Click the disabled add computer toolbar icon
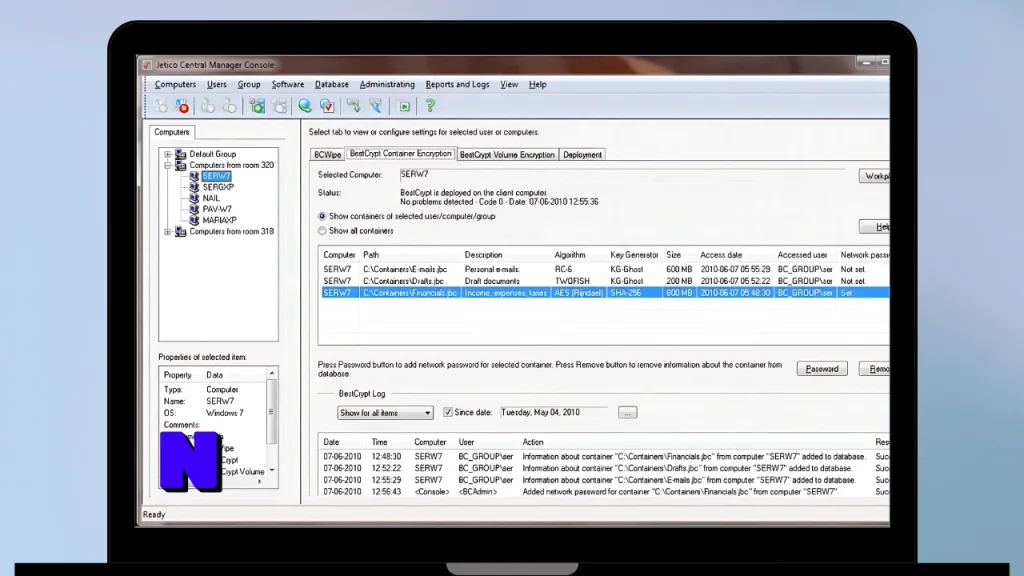The width and height of the screenshot is (1024, 576). [160, 106]
